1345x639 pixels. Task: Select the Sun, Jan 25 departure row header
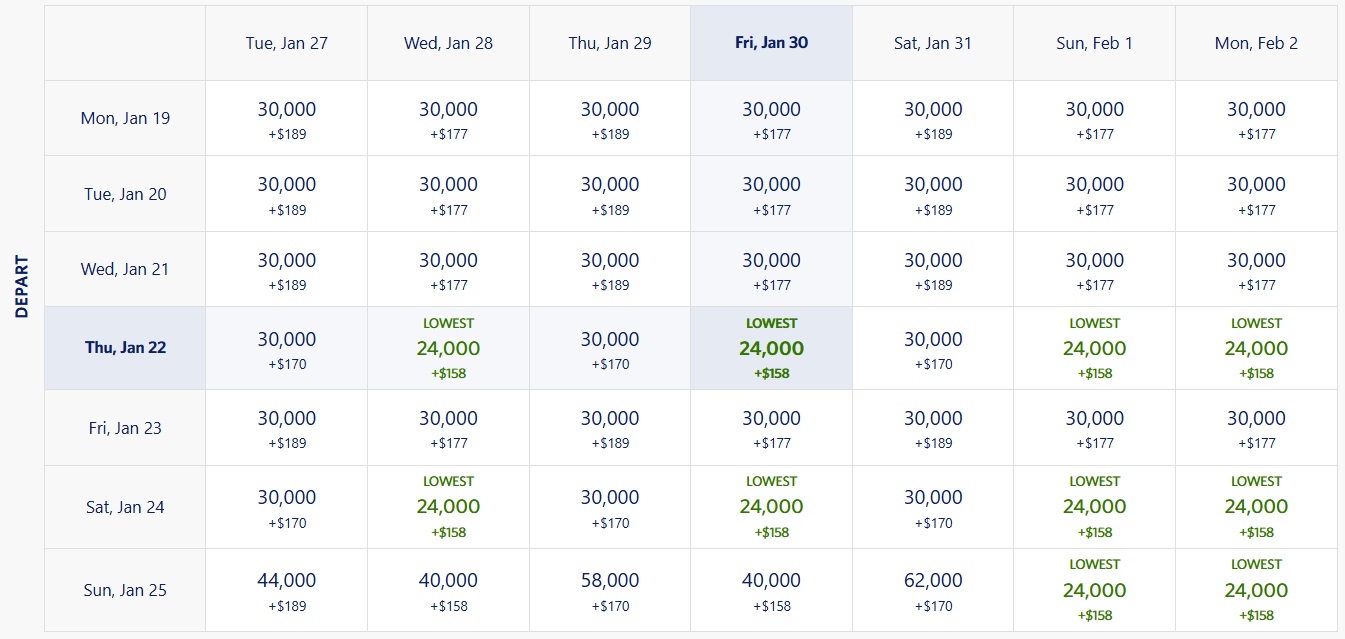124,590
